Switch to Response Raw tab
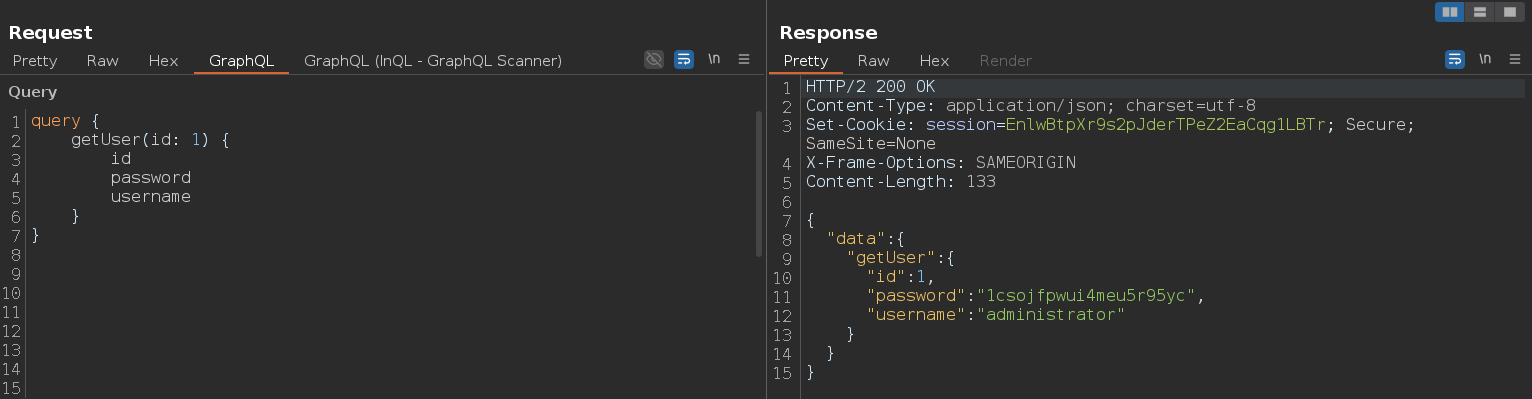The width and height of the screenshot is (1532, 399). pyautogui.click(x=873, y=61)
